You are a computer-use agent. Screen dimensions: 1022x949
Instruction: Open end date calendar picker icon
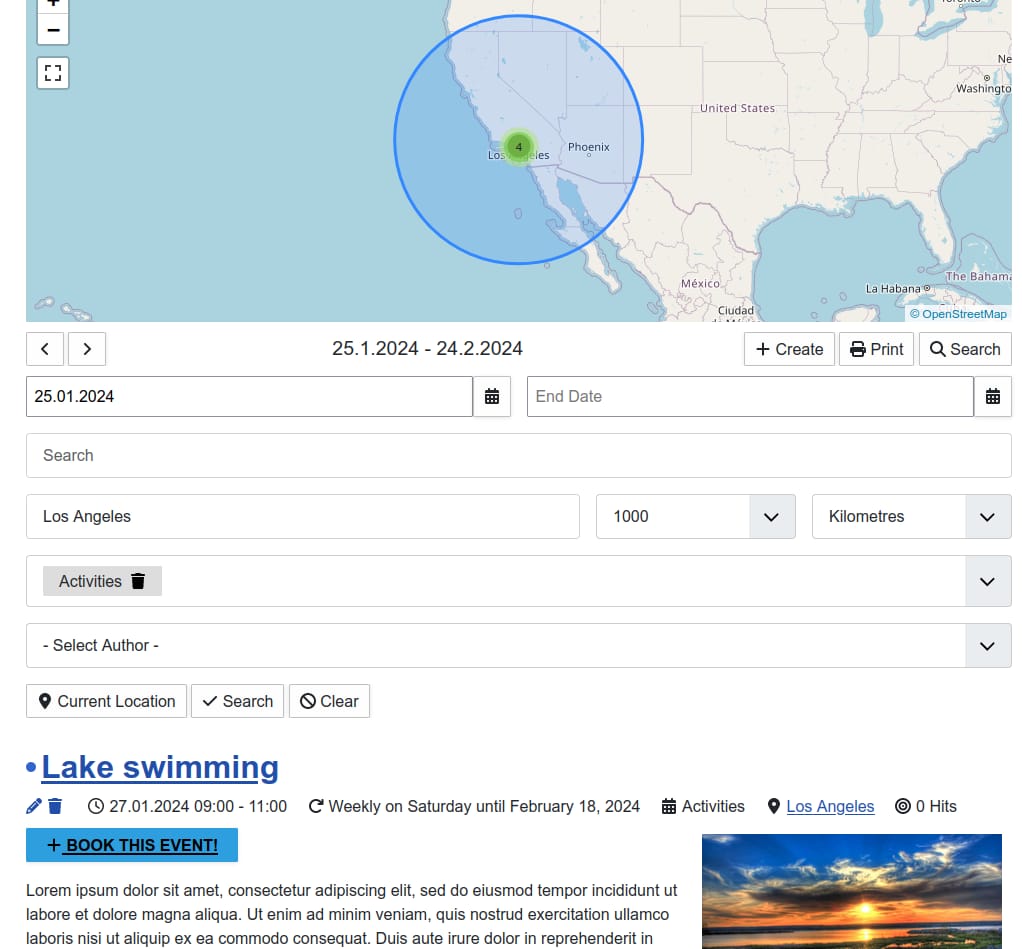tap(992, 397)
